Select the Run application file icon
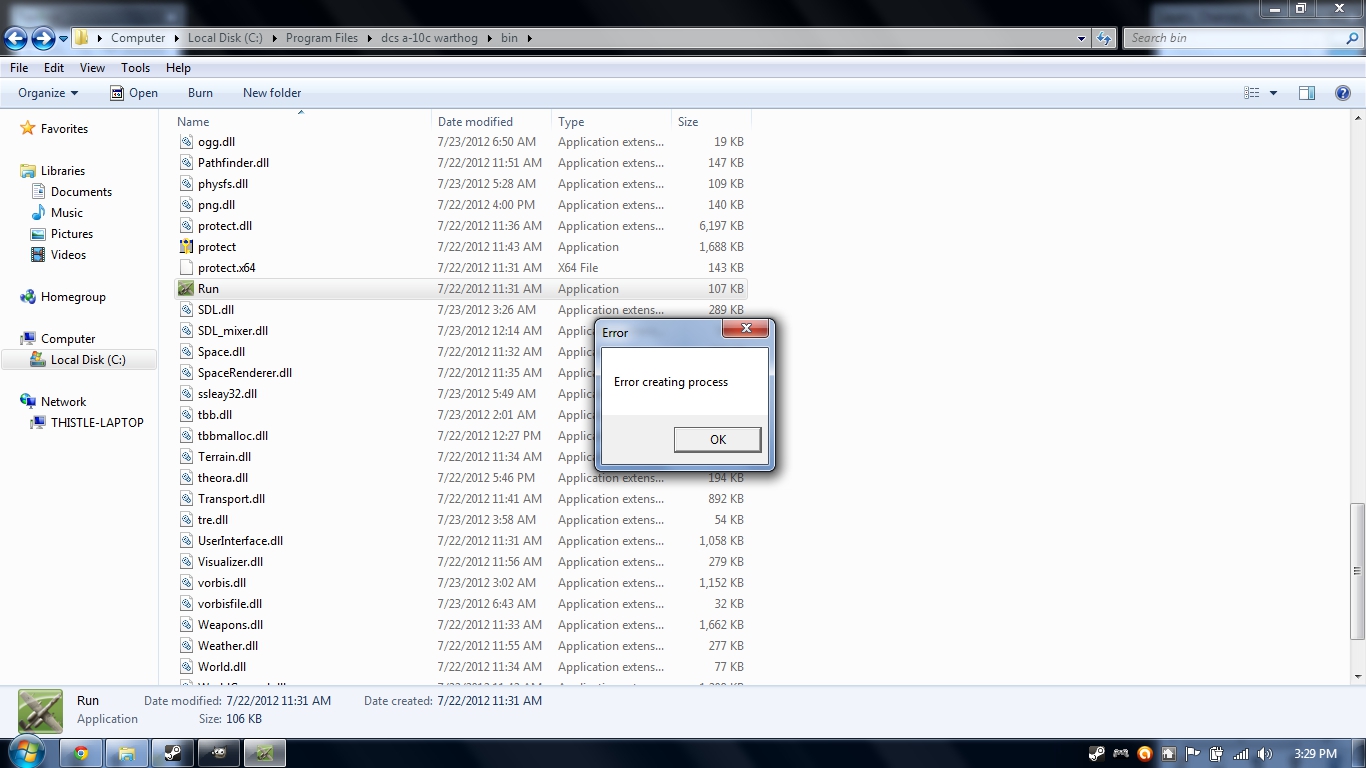The image size is (1366, 768). point(186,289)
